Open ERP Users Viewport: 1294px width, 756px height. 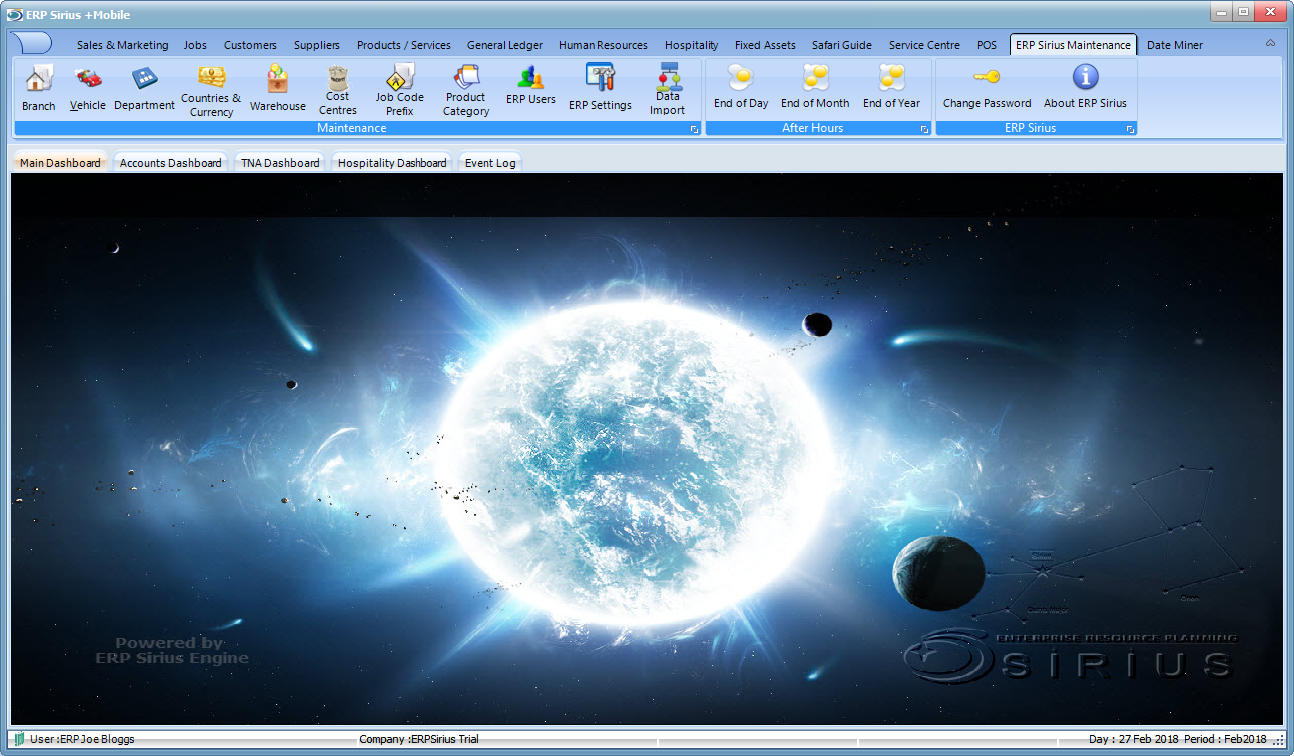point(531,86)
